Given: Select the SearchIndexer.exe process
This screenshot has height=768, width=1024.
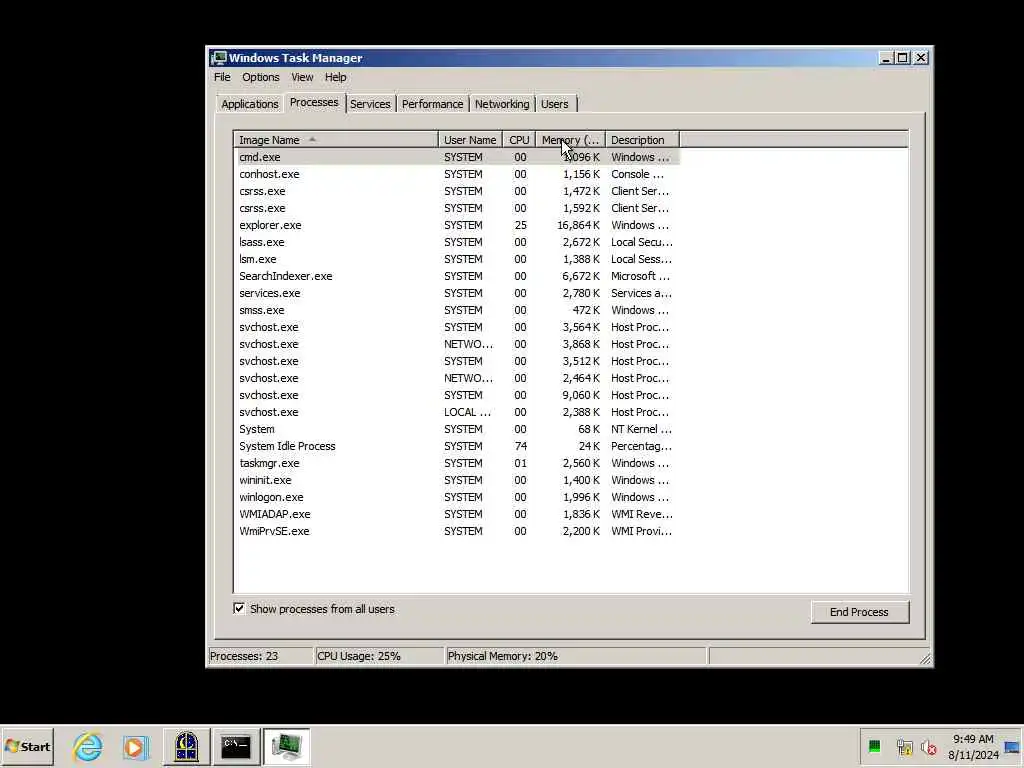Looking at the screenshot, I should coord(456,276).
